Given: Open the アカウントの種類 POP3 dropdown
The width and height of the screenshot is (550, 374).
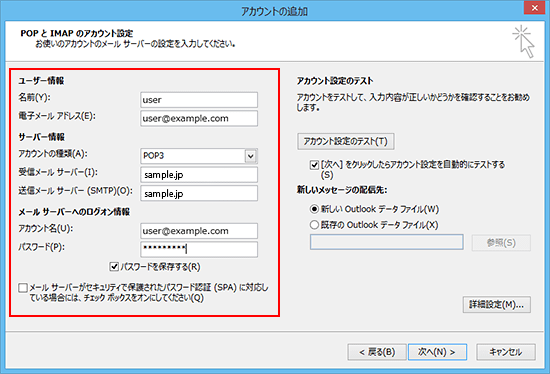Looking at the screenshot, I should pos(250,156).
